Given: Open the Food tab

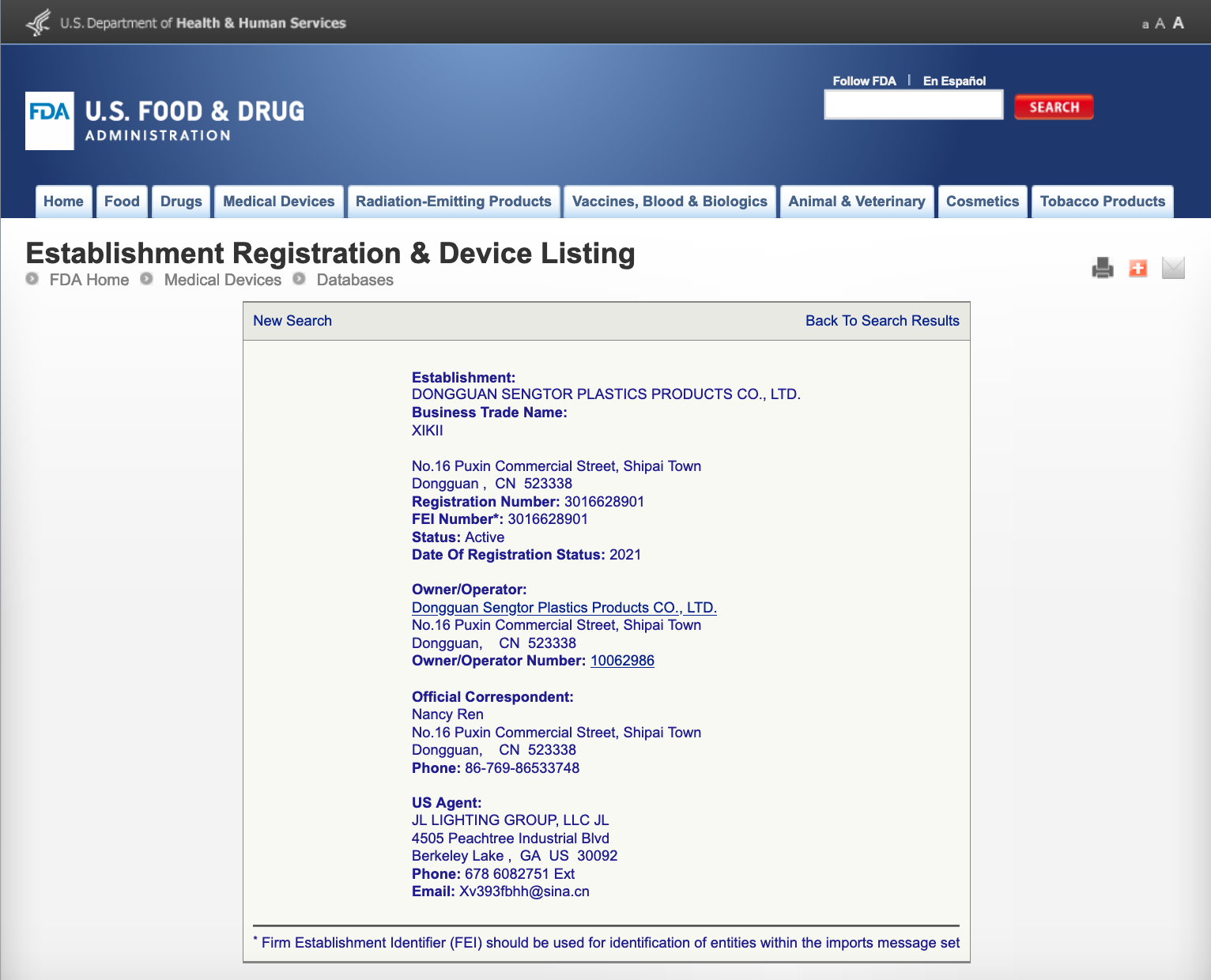Looking at the screenshot, I should (122, 202).
